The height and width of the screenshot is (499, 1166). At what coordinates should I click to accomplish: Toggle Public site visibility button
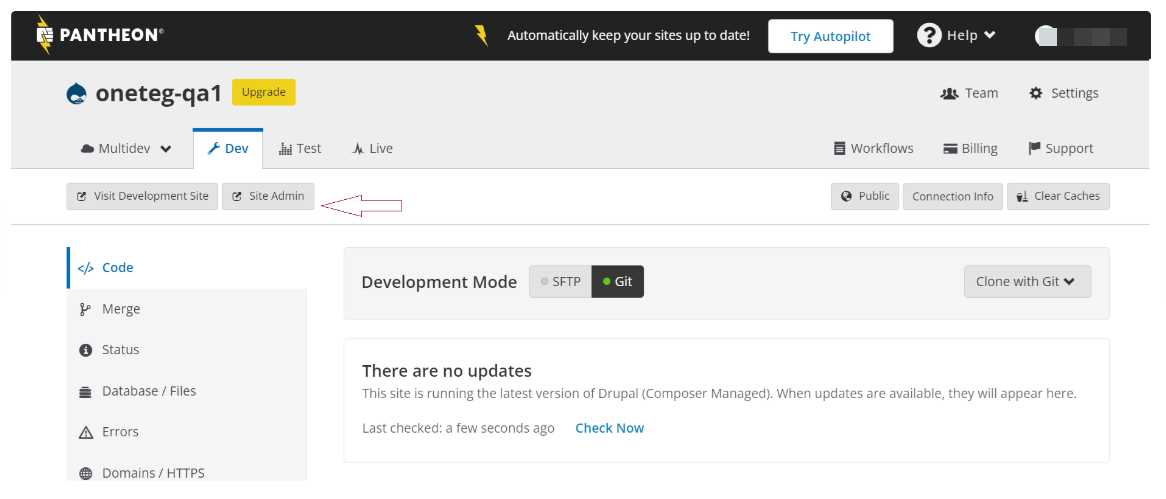point(864,196)
